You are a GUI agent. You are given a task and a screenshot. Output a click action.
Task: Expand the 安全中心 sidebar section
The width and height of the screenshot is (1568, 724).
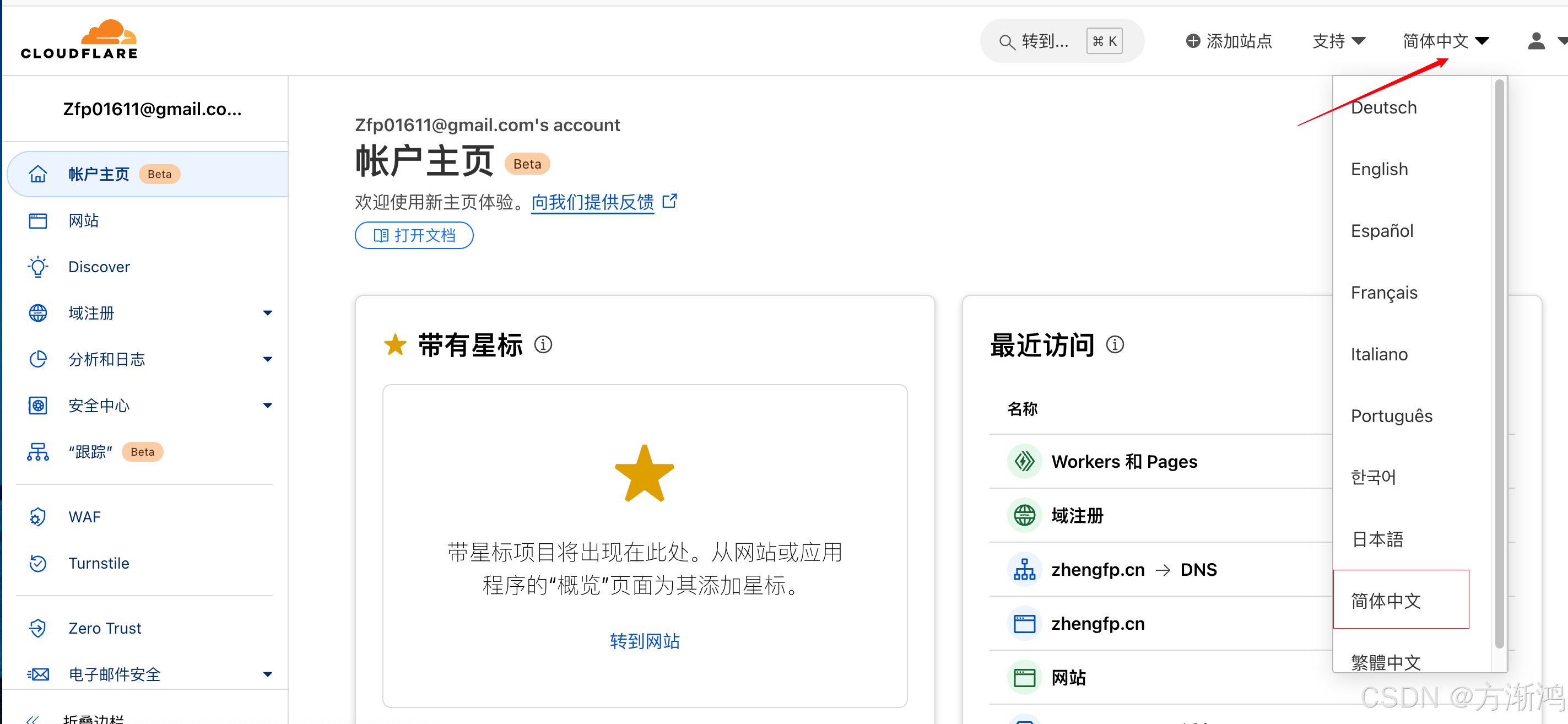tap(267, 406)
